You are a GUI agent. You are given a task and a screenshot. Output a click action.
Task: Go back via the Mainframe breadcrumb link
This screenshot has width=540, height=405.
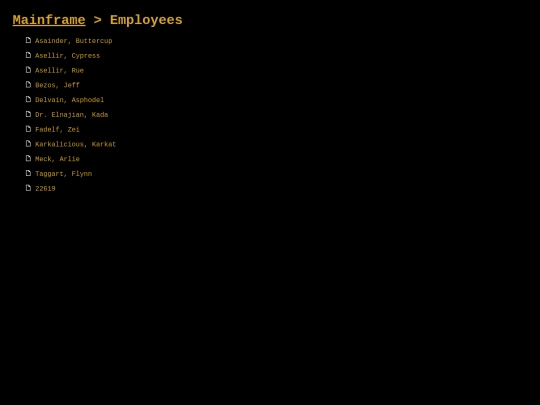(x=49, y=20)
